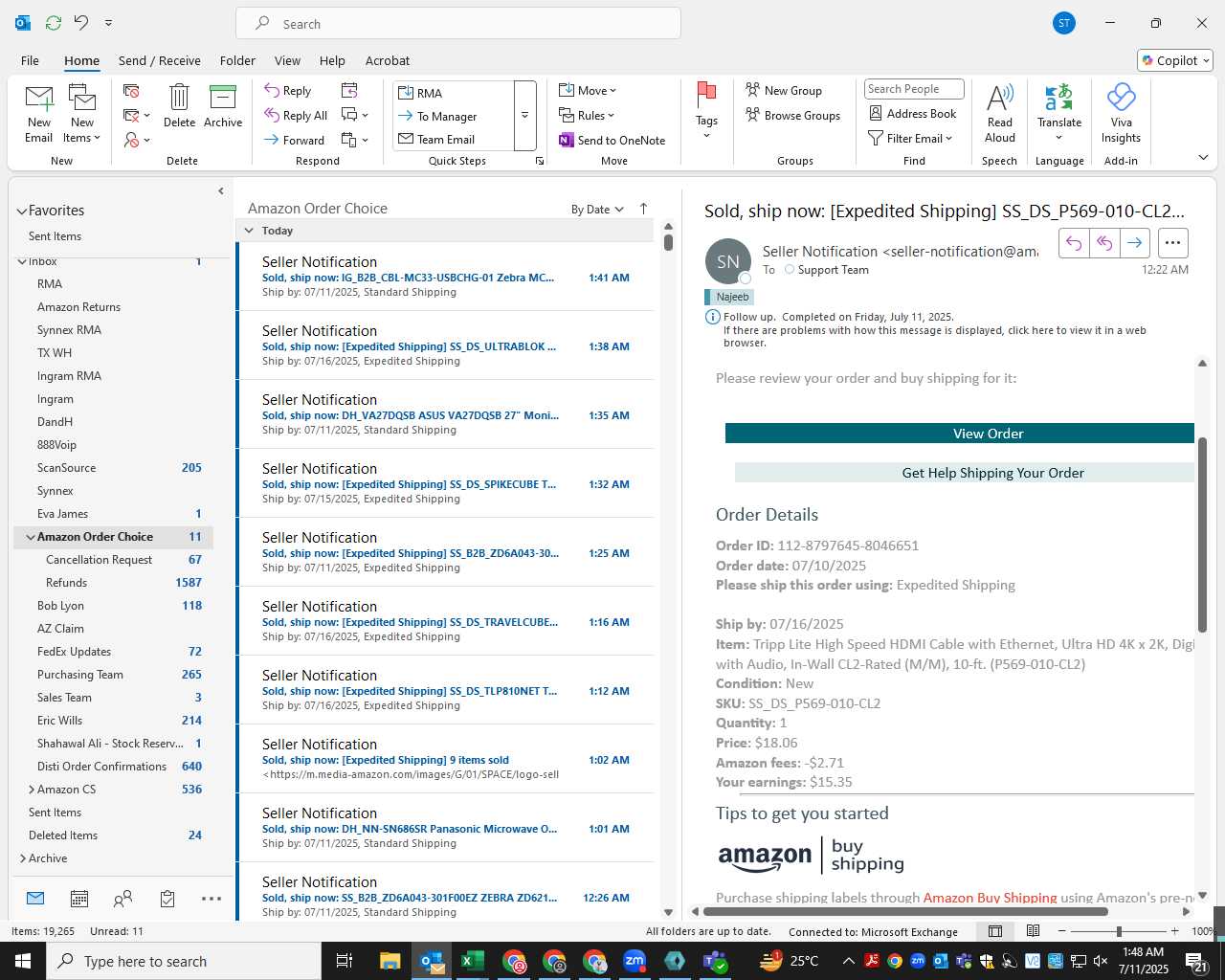Image resolution: width=1225 pixels, height=980 pixels.
Task: Click Get Help Shipping Your Order
Action: pyautogui.click(x=965, y=473)
